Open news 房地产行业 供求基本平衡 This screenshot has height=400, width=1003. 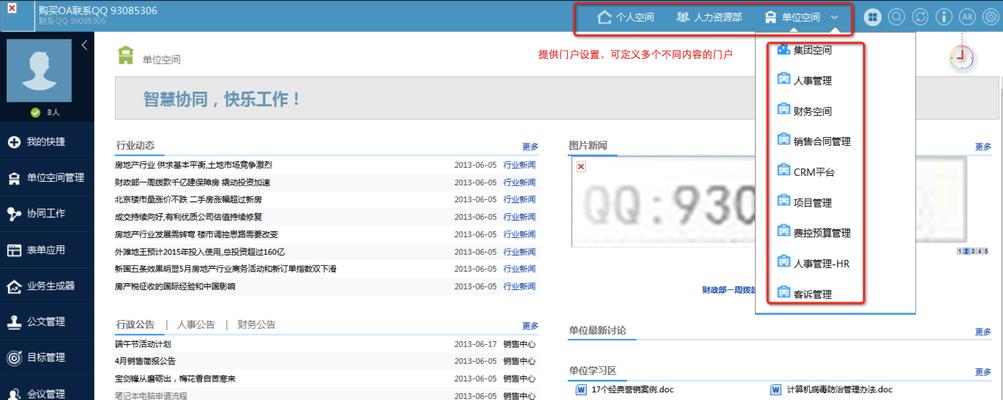coord(194,164)
